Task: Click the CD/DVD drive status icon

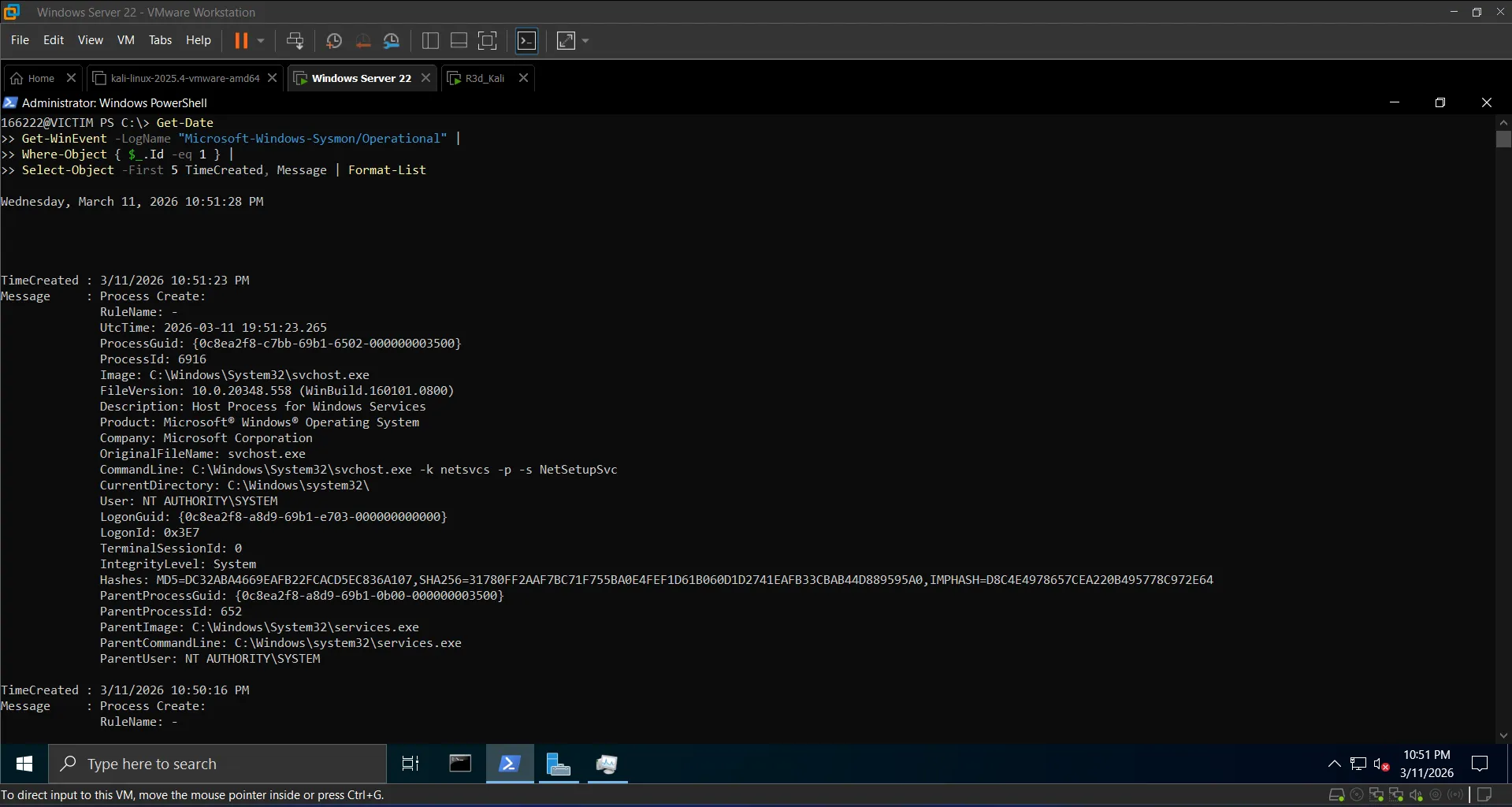Action: [1357, 795]
